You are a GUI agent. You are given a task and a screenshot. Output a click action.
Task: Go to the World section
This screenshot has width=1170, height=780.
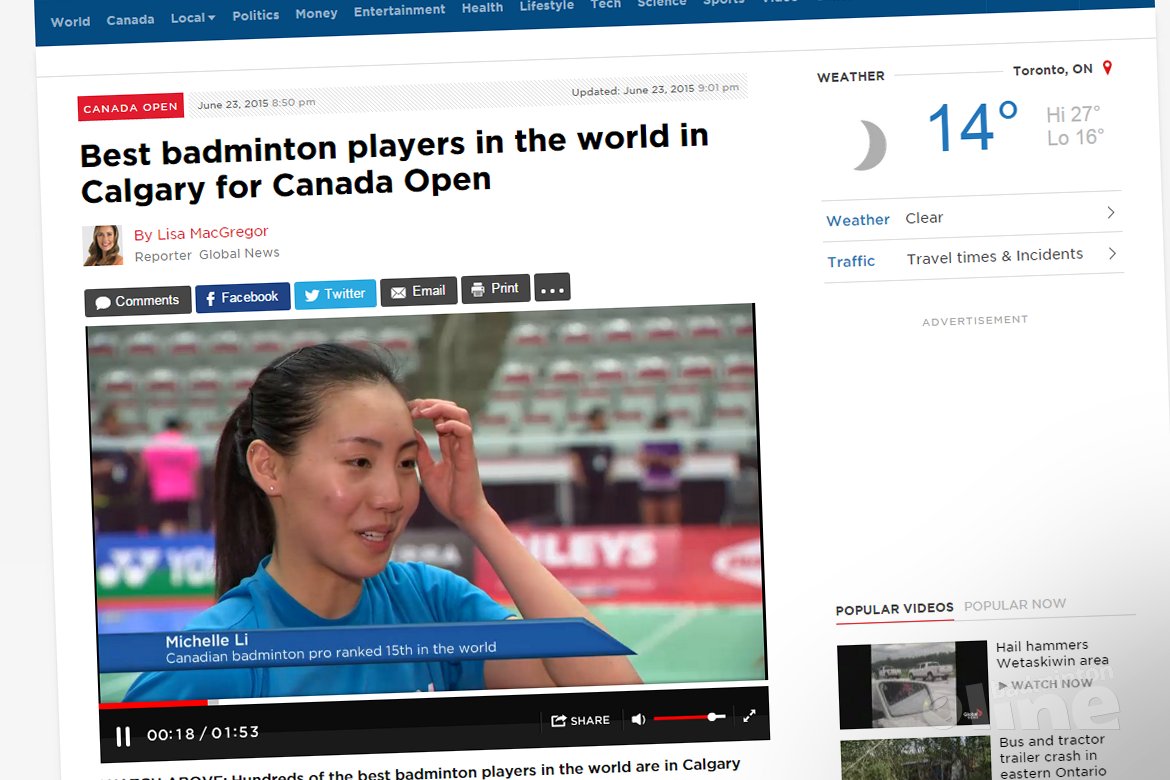pyautogui.click(x=70, y=22)
